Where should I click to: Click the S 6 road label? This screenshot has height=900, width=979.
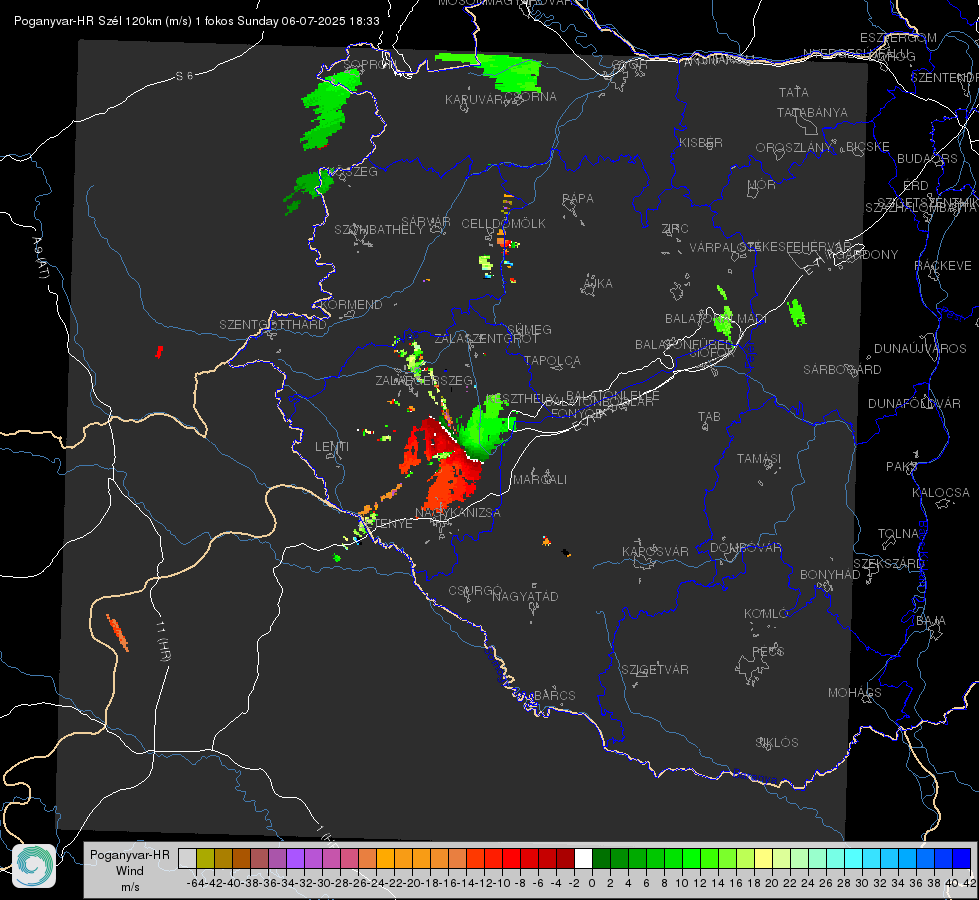point(185,76)
